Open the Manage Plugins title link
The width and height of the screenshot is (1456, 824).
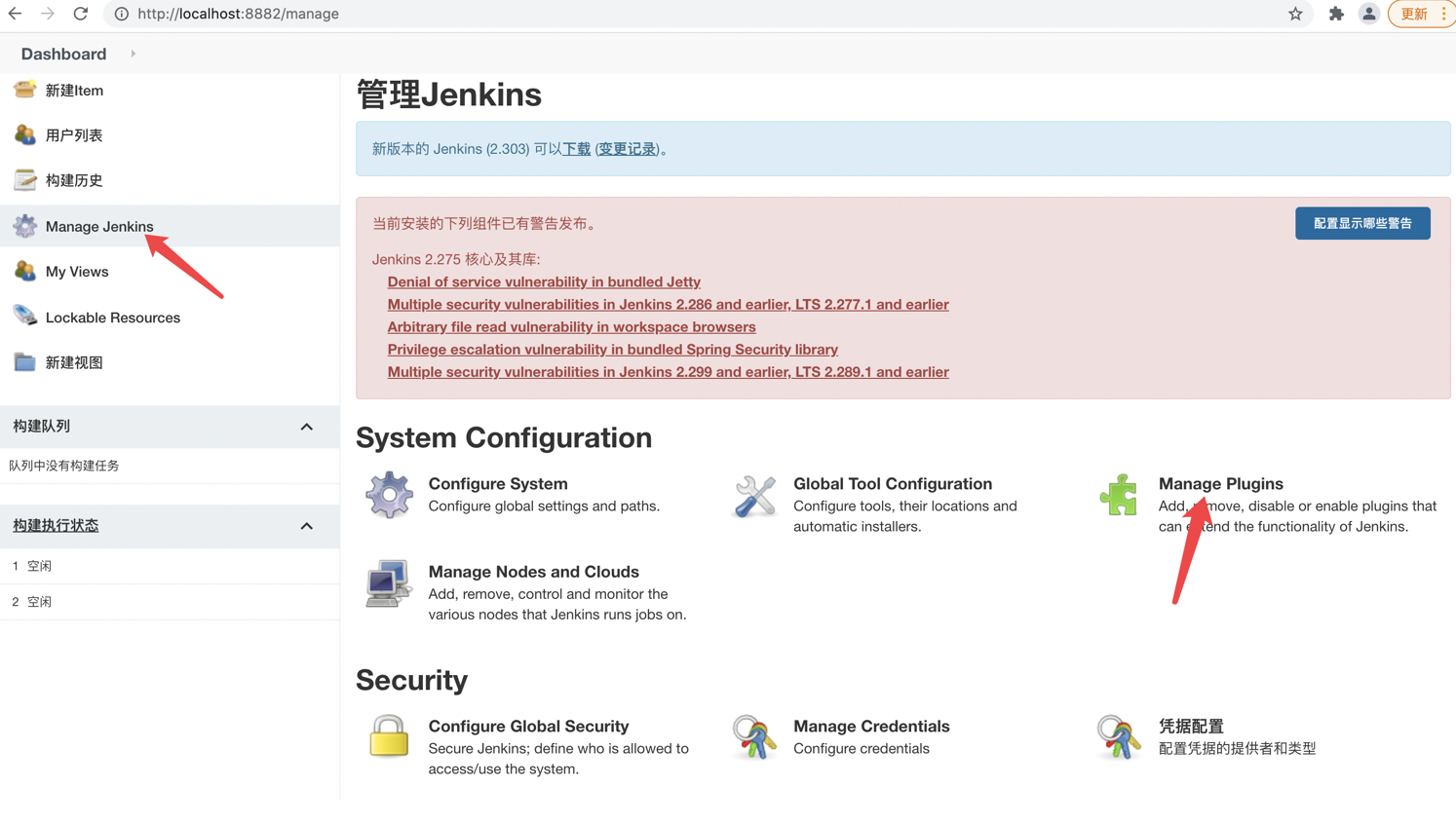coord(1221,483)
